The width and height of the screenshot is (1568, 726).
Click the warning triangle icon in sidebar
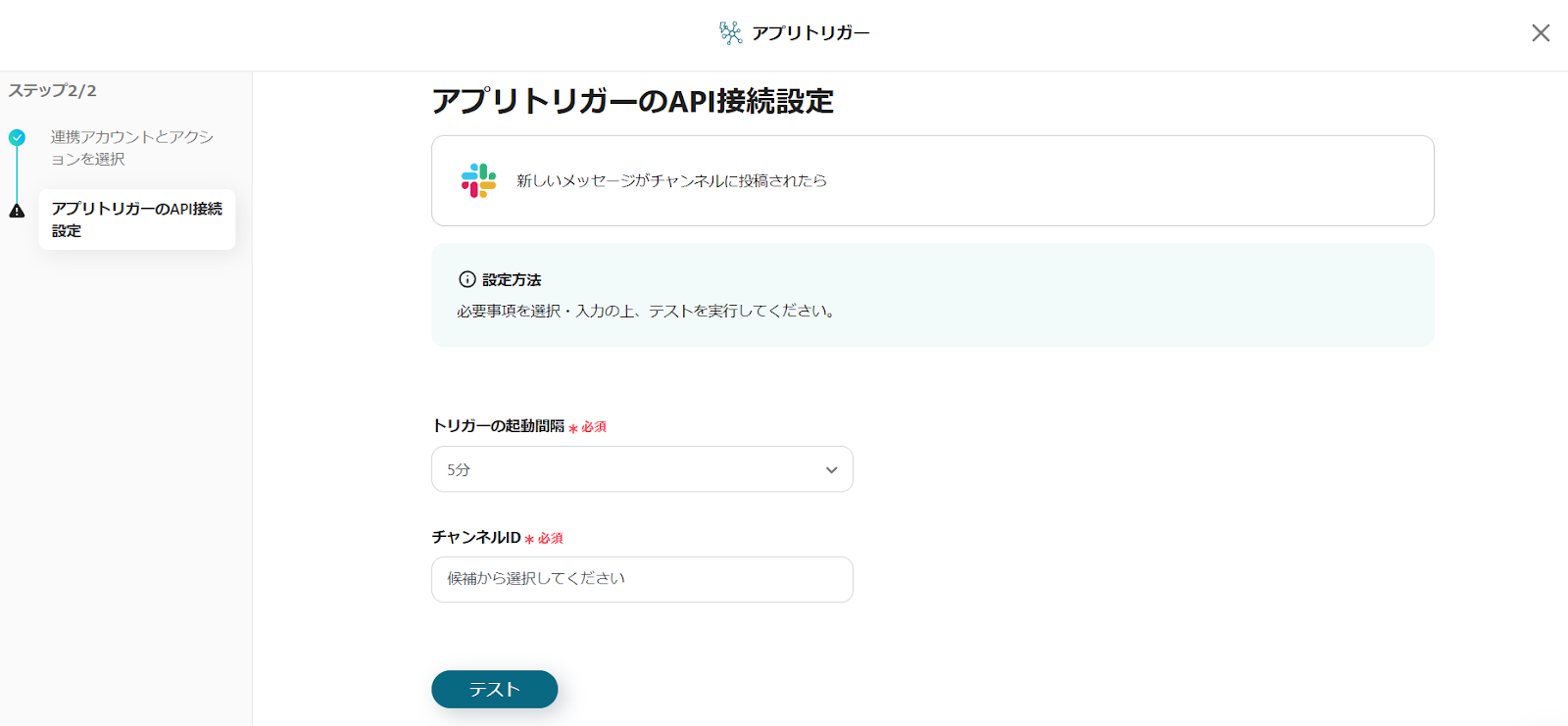coord(18,211)
